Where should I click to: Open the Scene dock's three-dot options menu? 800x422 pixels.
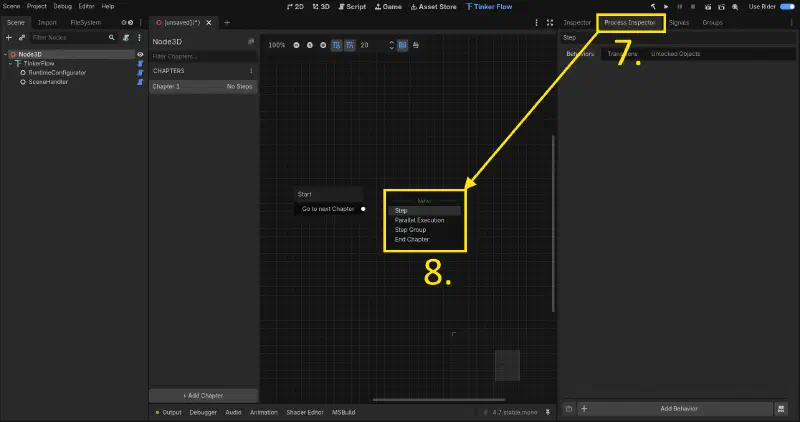[139, 37]
